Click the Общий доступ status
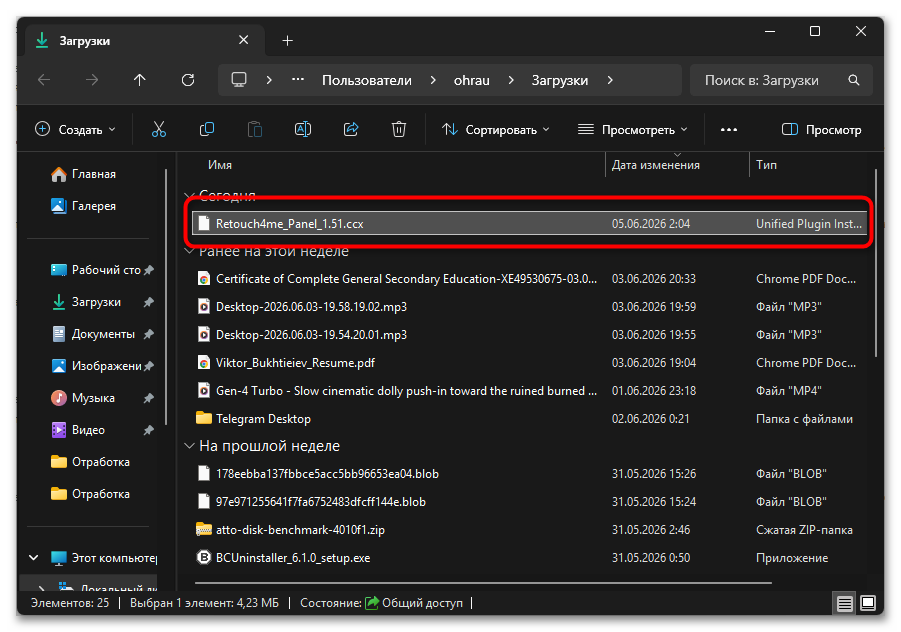 pyautogui.click(x=414, y=603)
